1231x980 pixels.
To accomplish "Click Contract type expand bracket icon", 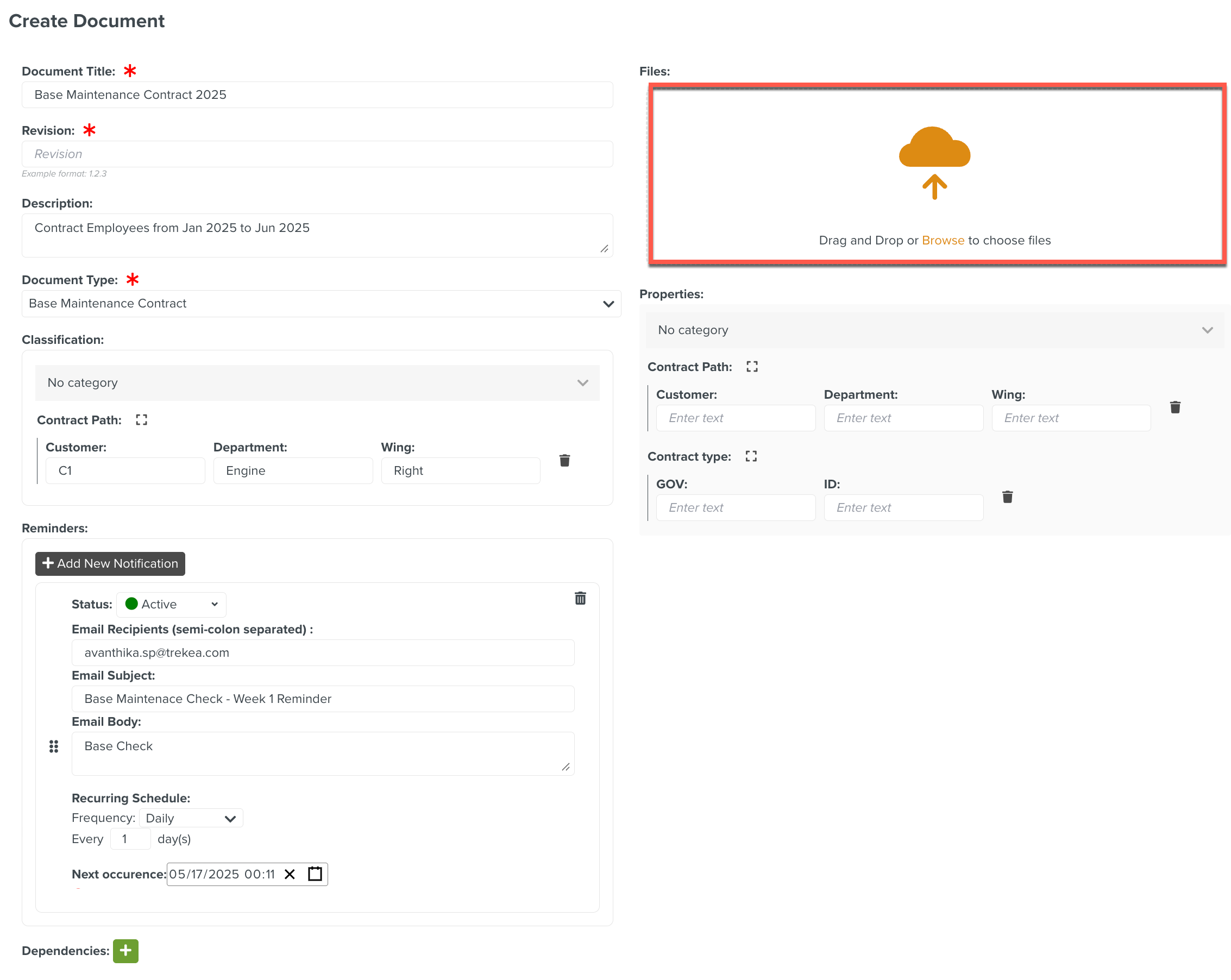I will (751, 456).
